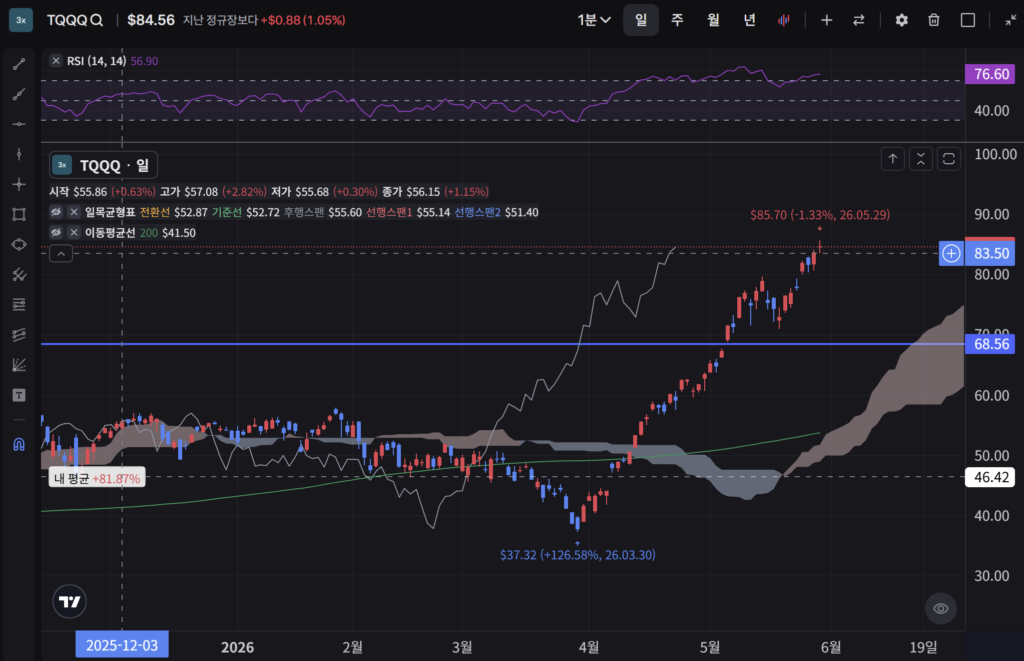Switch to the 일 daily timeframe
The image size is (1024, 661).
coord(641,20)
